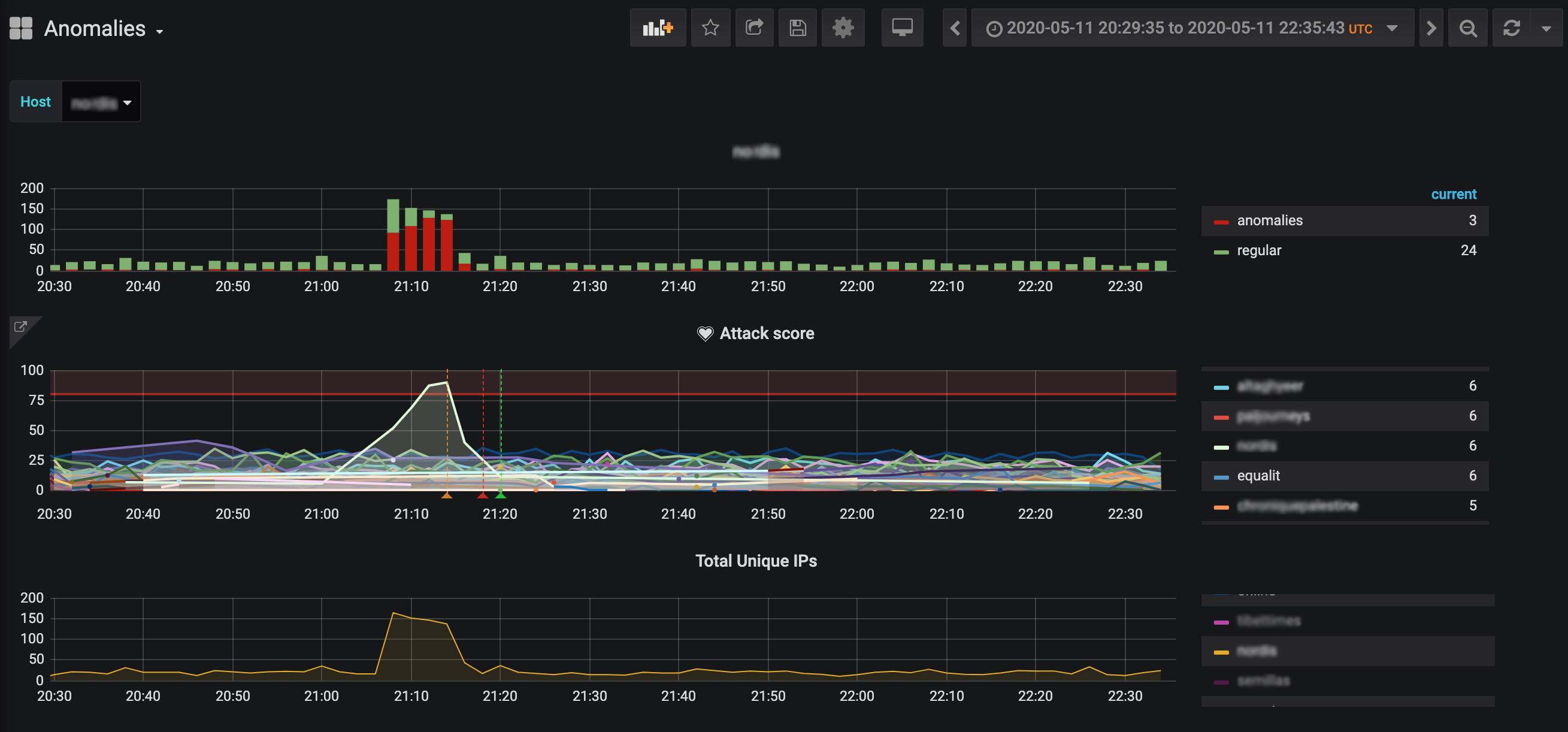Expand refresh interval dropdown arrow
The height and width of the screenshot is (732, 1568).
point(1546,28)
